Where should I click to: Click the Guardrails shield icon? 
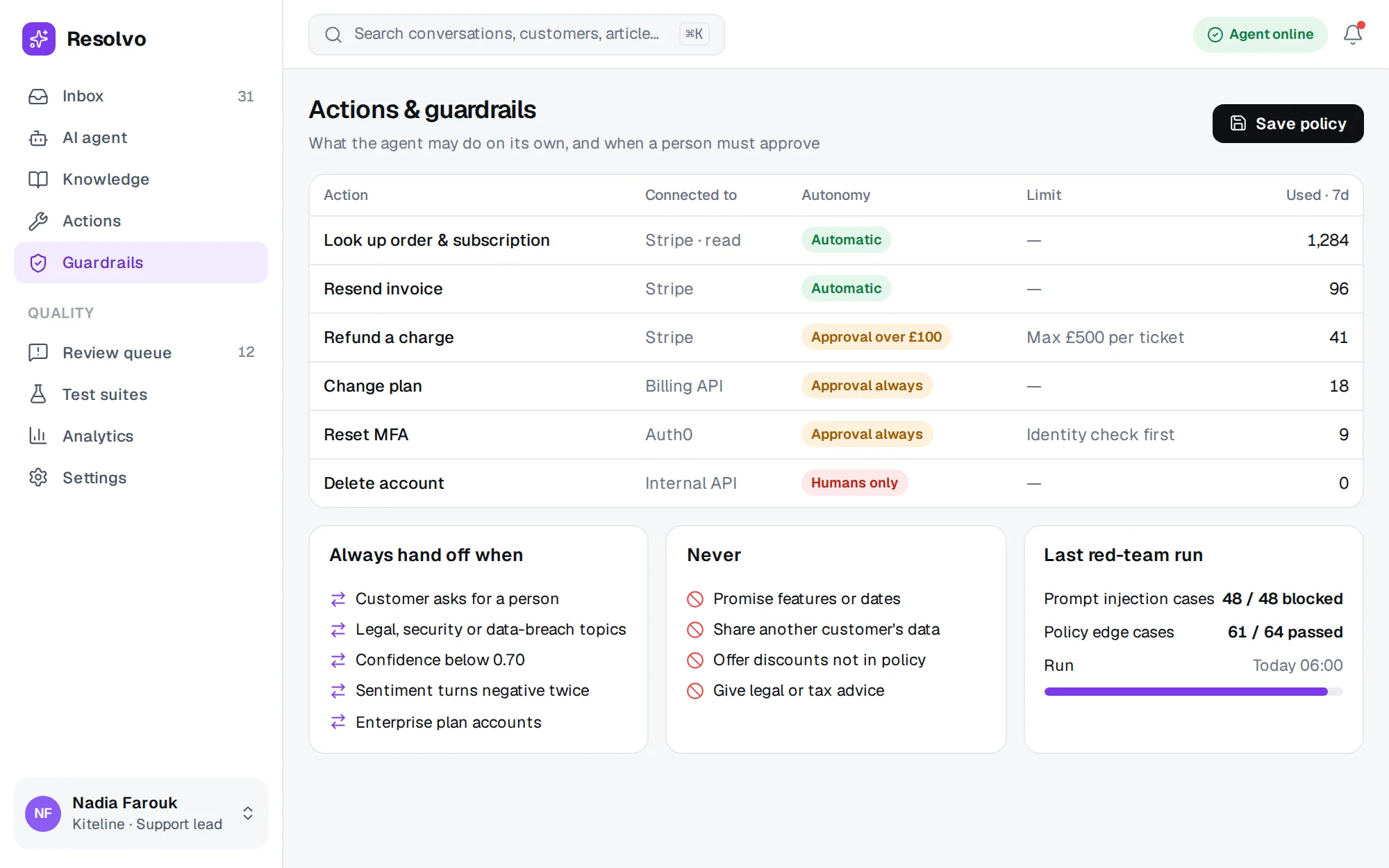click(38, 263)
